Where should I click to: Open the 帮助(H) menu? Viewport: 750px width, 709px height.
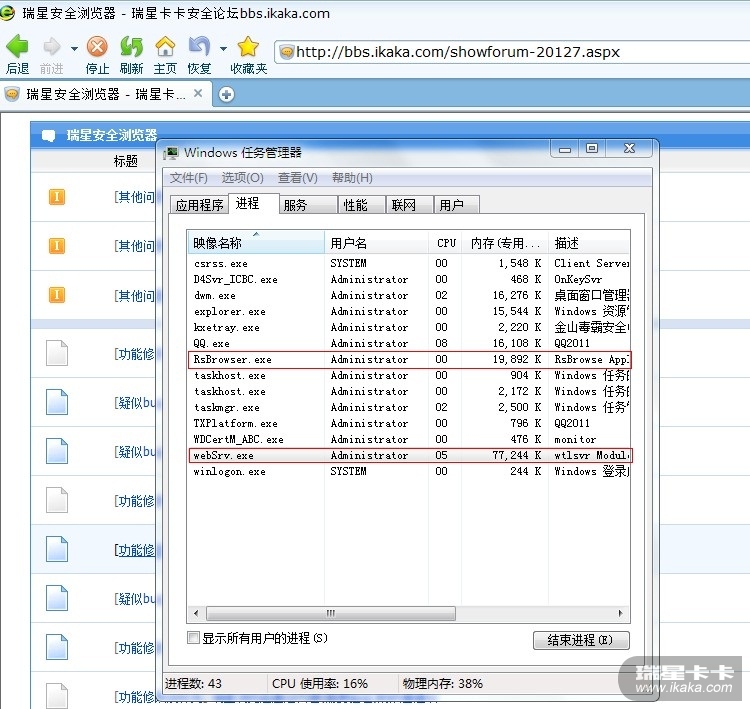352,178
